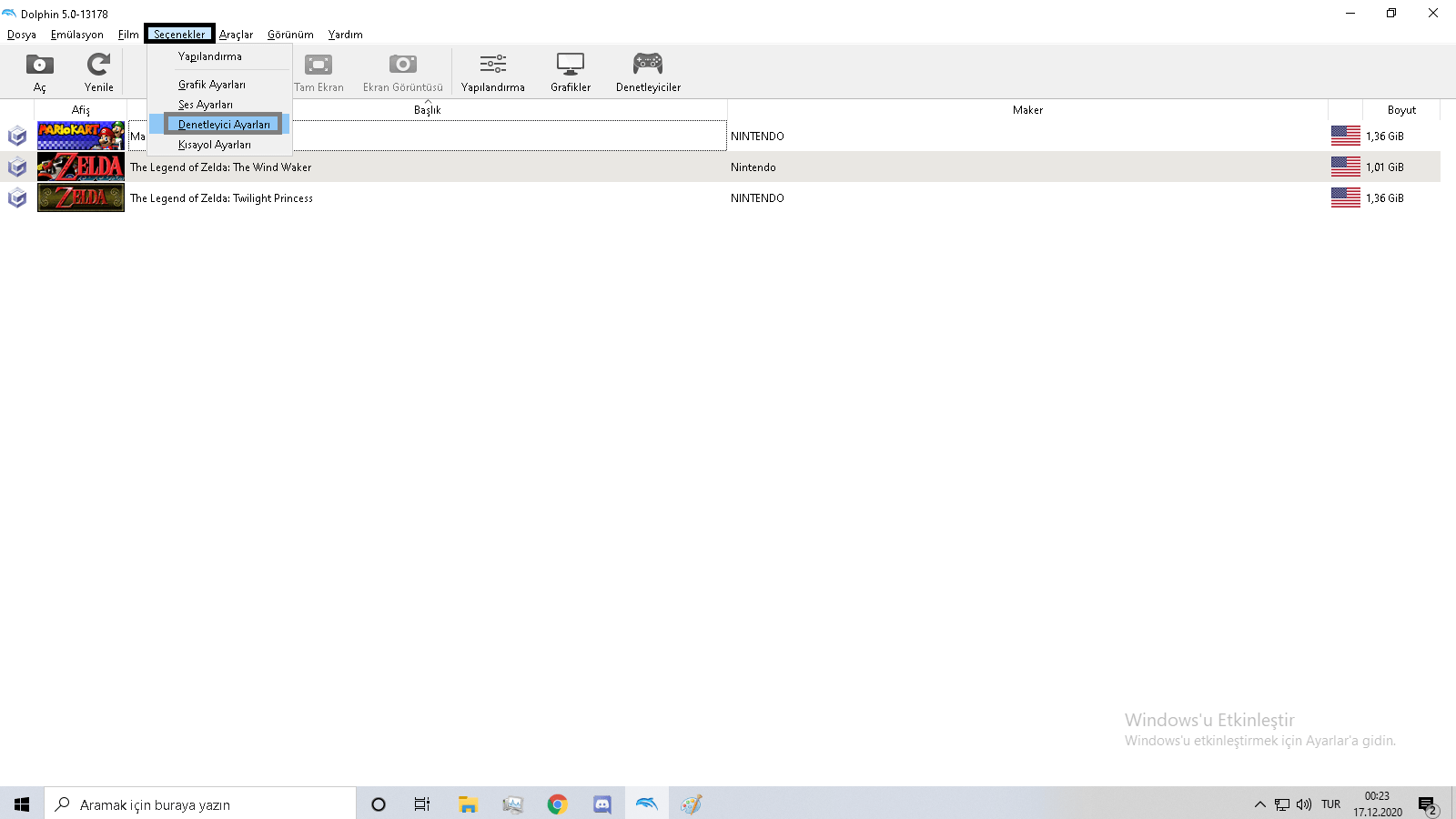Select The Legend of Zelda: Twilight Princess title
The width and height of the screenshot is (1456, 819).
tap(221, 198)
